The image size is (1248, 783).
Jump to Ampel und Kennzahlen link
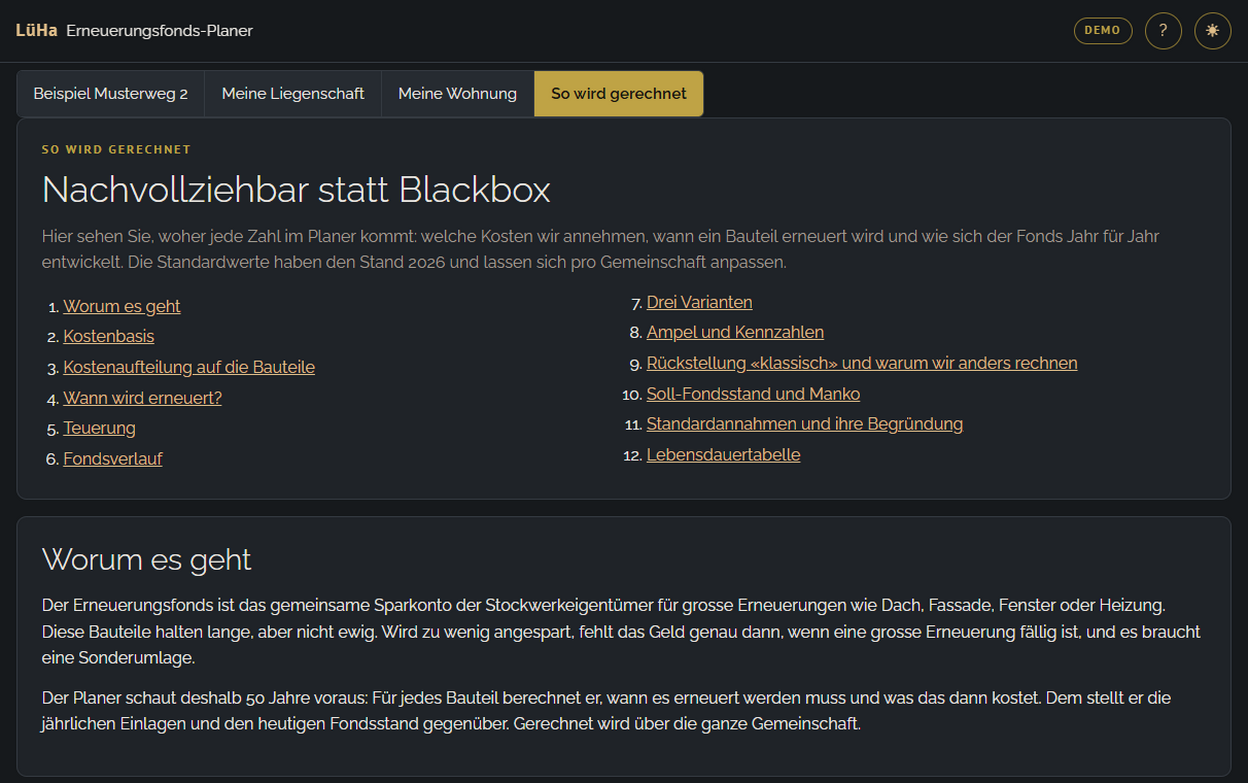[736, 332]
